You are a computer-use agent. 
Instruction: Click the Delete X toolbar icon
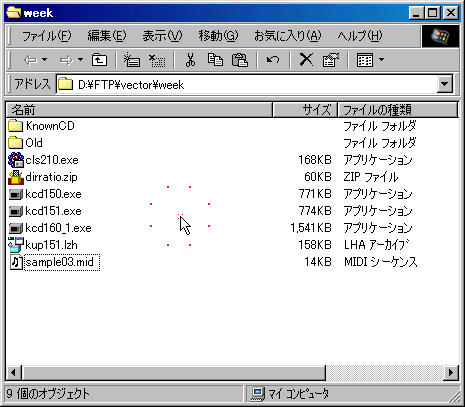point(306,60)
